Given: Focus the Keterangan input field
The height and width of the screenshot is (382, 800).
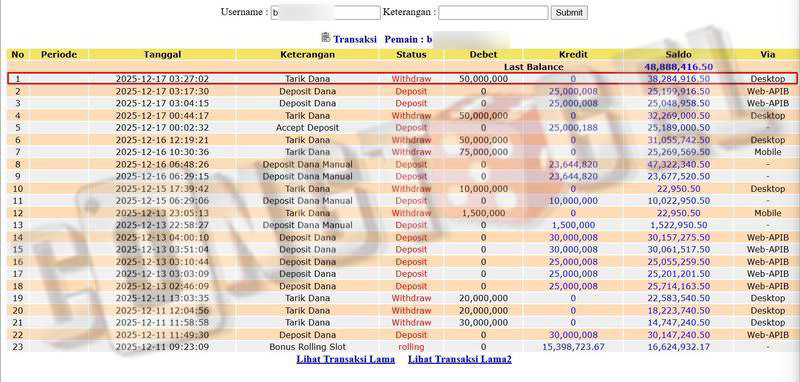Looking at the screenshot, I should 493,13.
